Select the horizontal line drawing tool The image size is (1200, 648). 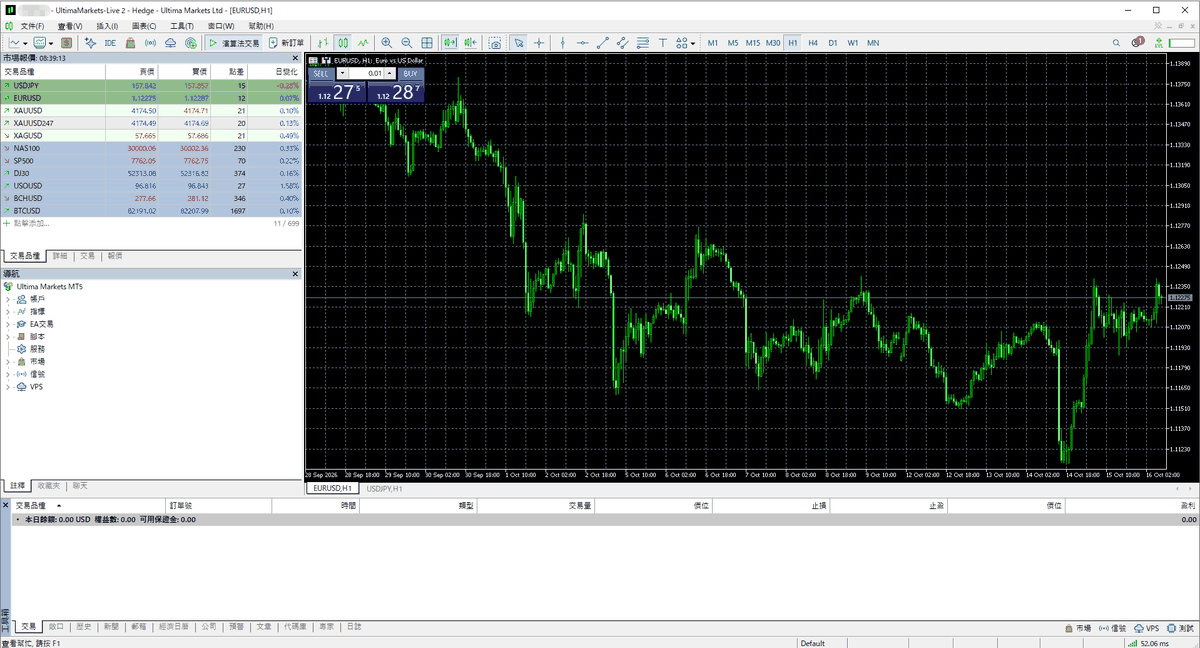point(582,43)
